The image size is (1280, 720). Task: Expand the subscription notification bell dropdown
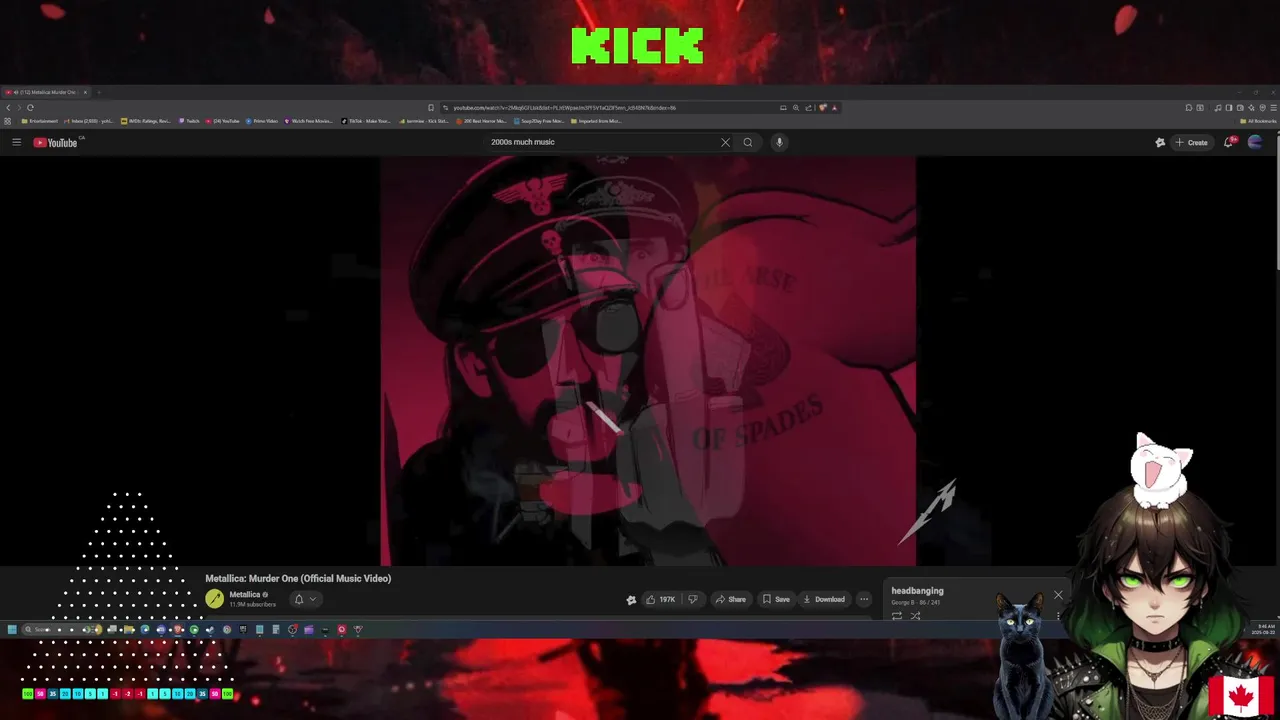click(x=305, y=599)
